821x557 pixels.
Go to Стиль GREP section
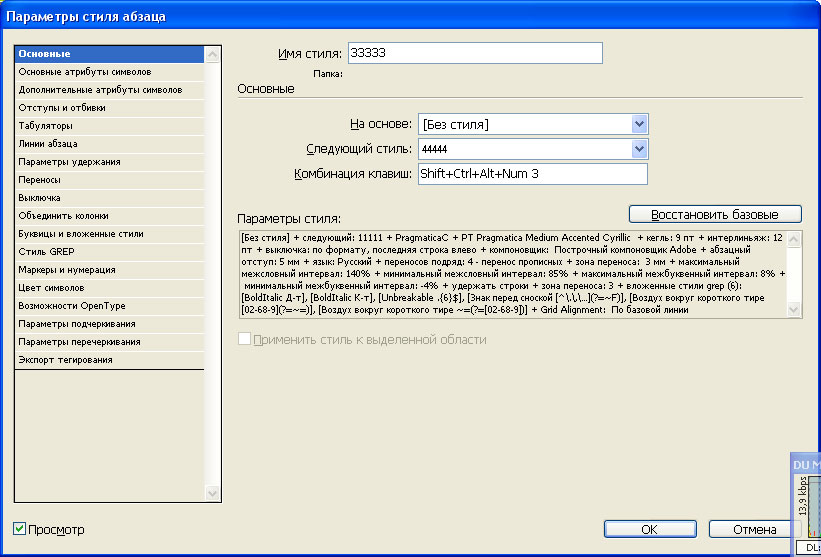pos(109,252)
